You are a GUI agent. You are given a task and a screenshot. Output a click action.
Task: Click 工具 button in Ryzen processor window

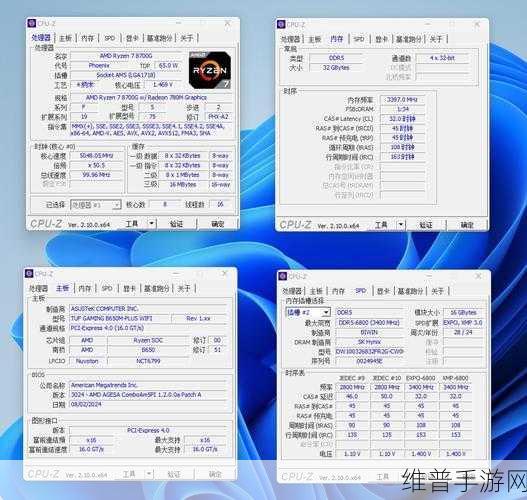[132, 223]
